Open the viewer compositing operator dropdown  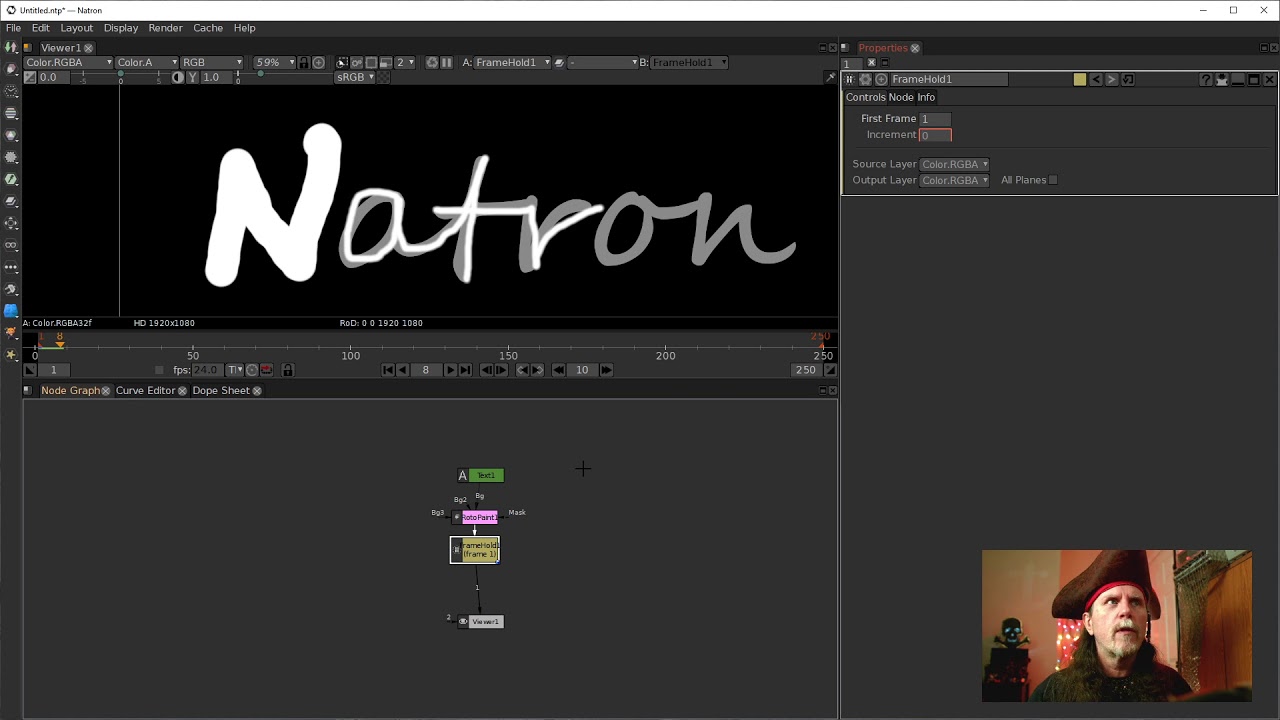[603, 62]
